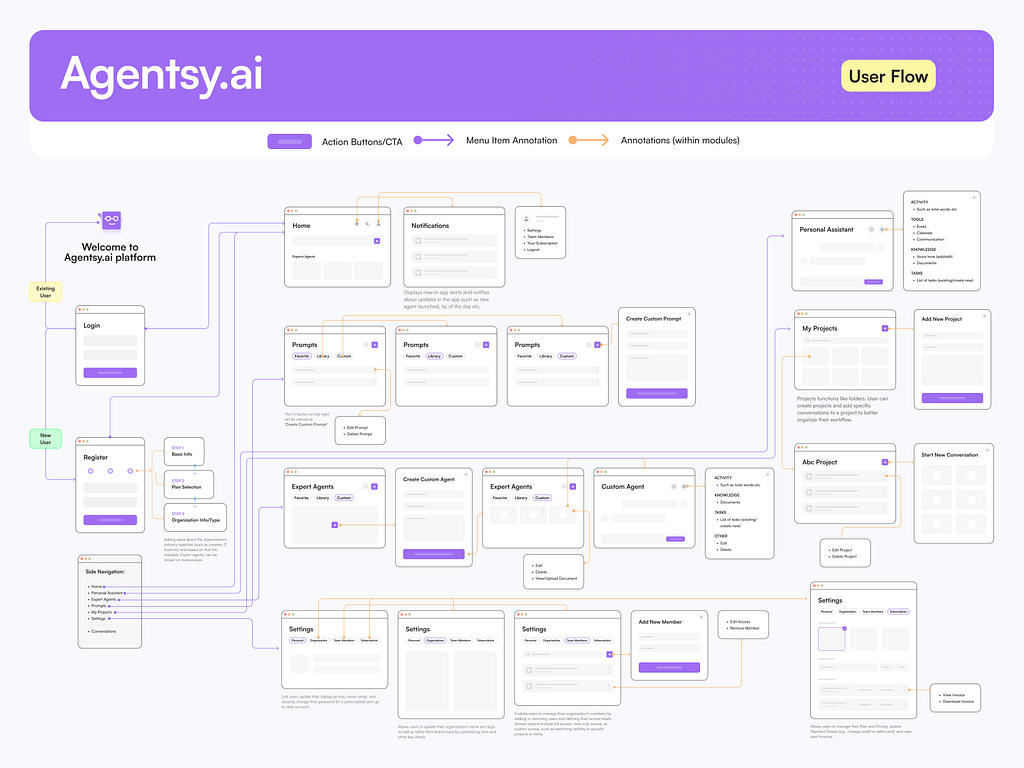Click the Agentsy.ai glasses logo icon
The width and height of the screenshot is (1024, 768).
click(x=110, y=219)
